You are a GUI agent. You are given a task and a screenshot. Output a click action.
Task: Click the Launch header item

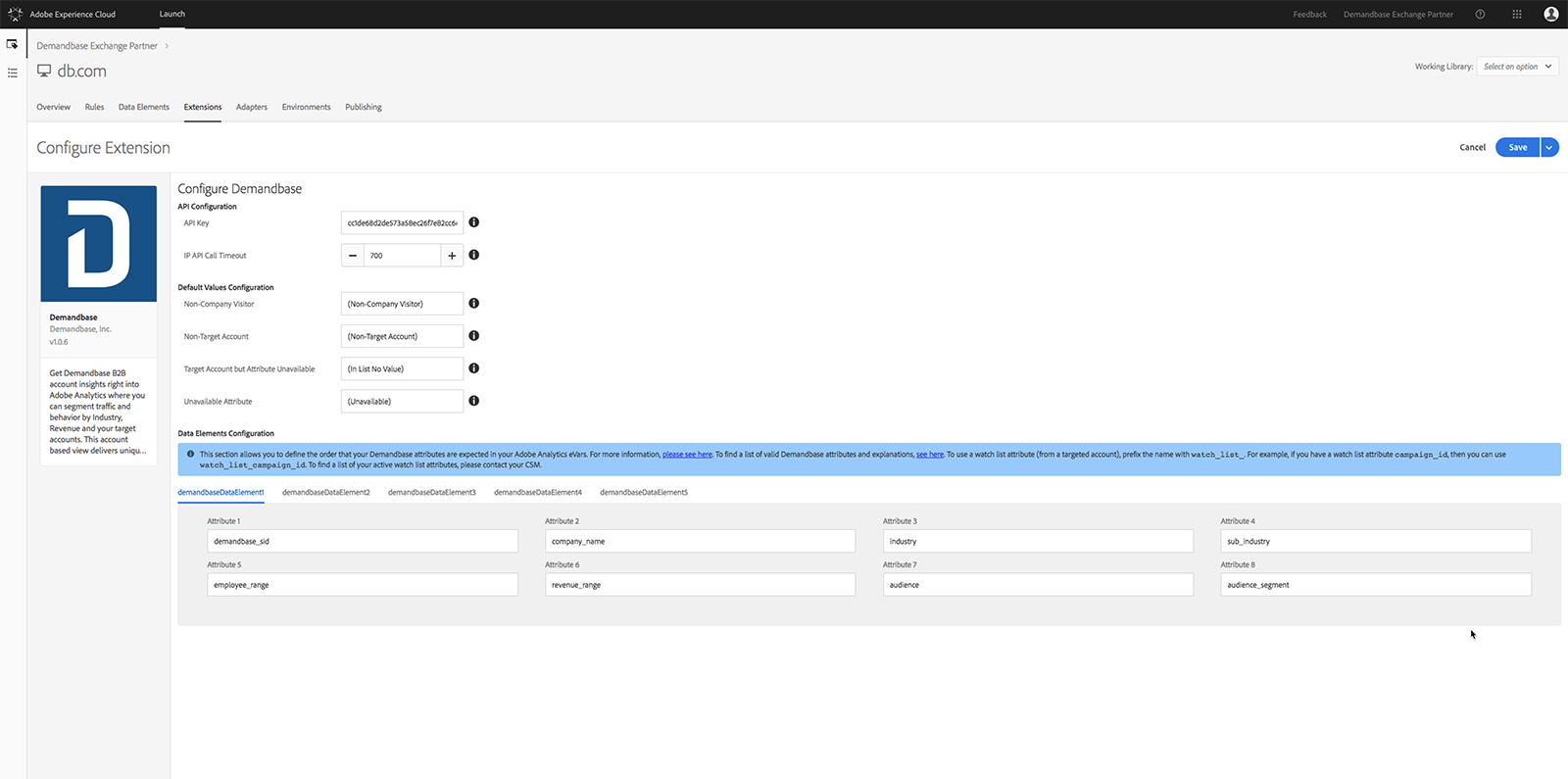coord(172,14)
